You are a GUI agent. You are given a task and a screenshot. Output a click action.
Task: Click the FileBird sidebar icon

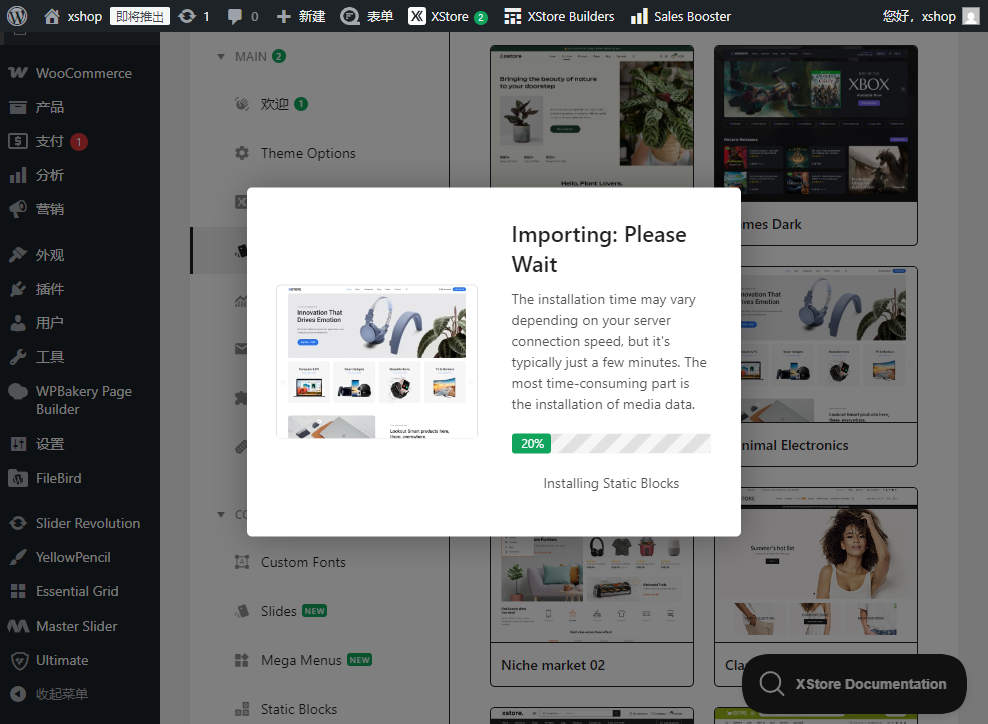point(18,478)
